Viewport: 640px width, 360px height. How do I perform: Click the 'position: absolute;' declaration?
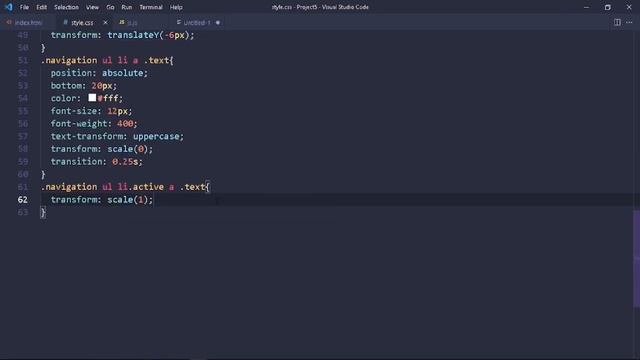click(x=99, y=73)
